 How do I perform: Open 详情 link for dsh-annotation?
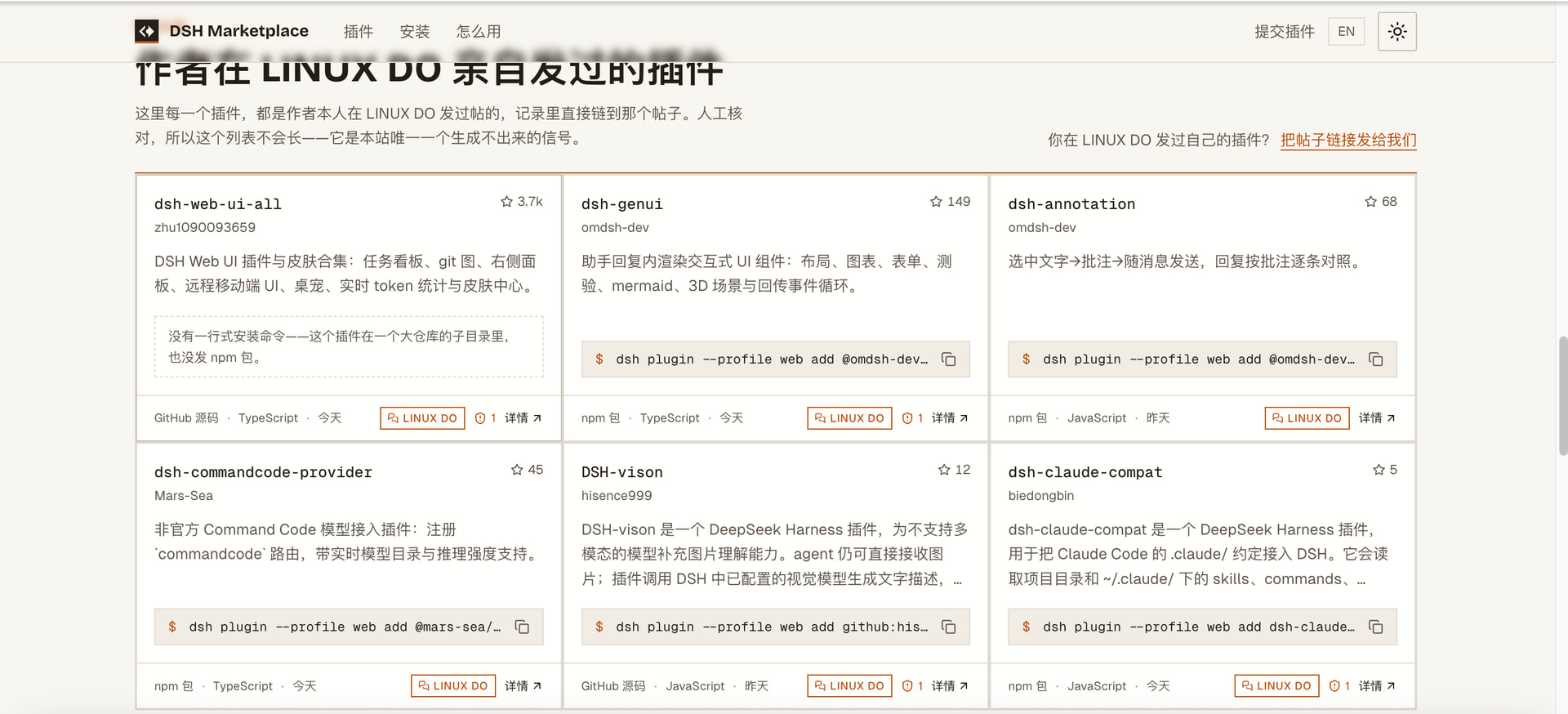coord(1377,417)
